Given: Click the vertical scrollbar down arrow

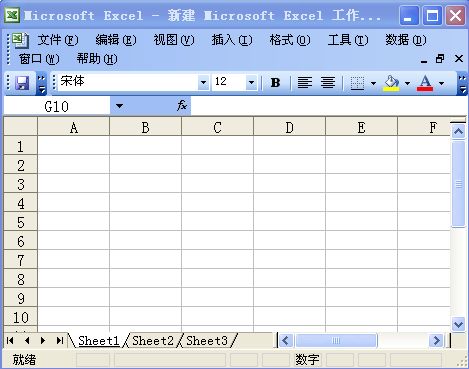Looking at the screenshot, I should click(x=459, y=324).
